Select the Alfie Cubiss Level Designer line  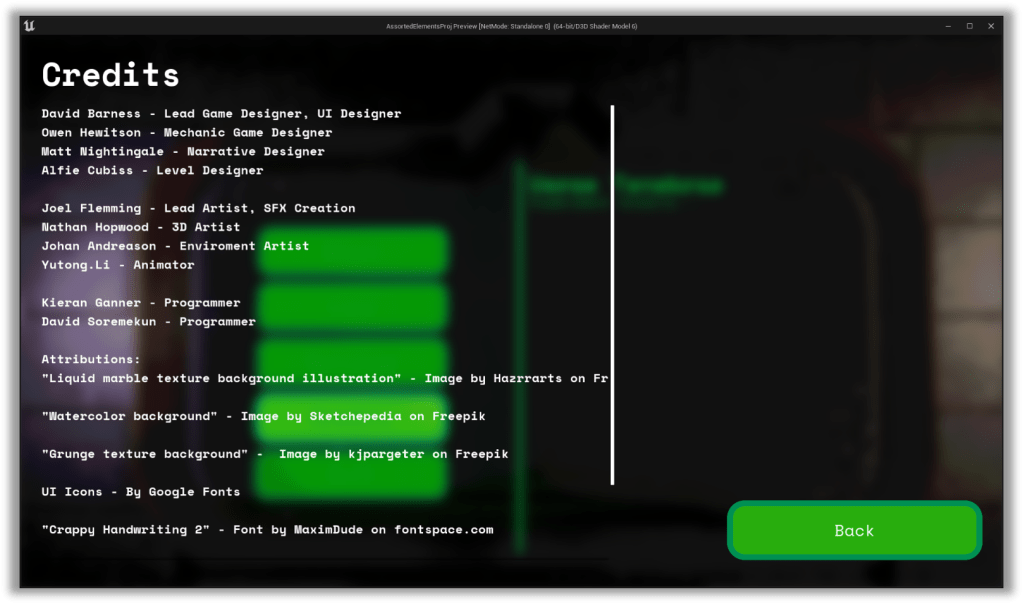pos(152,171)
